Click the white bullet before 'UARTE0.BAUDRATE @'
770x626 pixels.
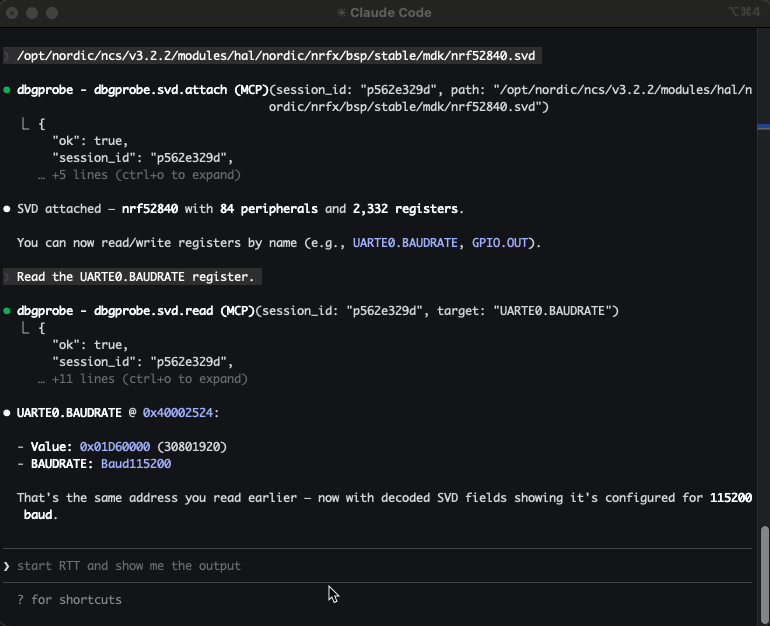point(7,412)
